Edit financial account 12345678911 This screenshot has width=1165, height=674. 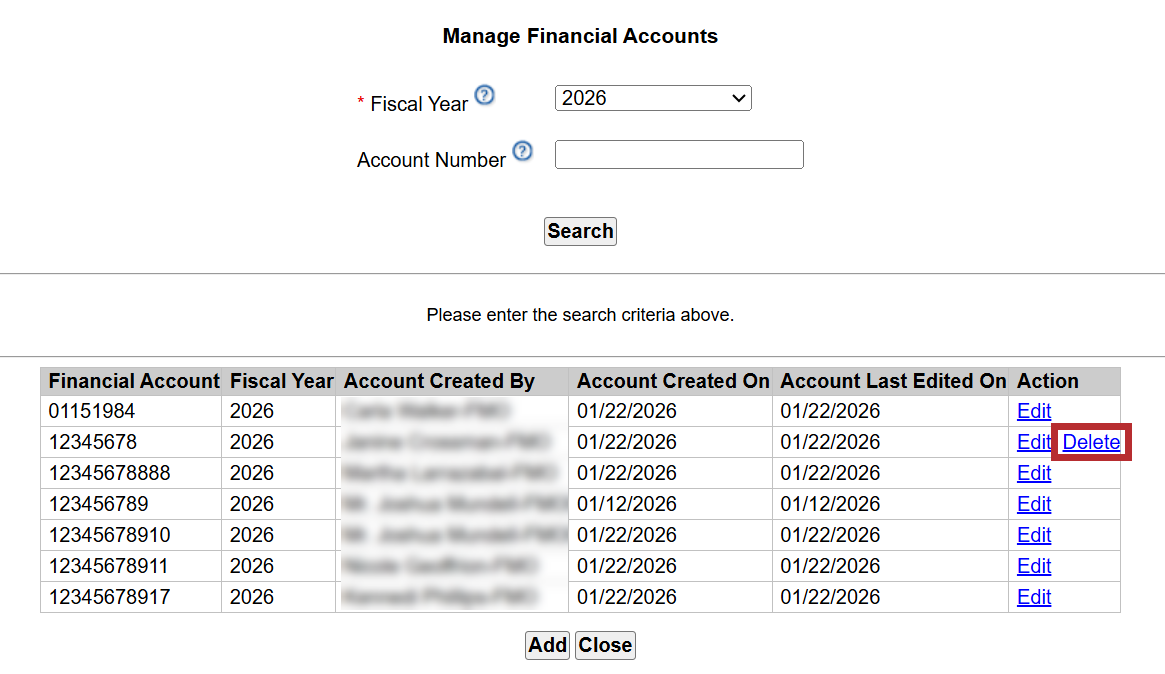pyautogui.click(x=1034, y=566)
